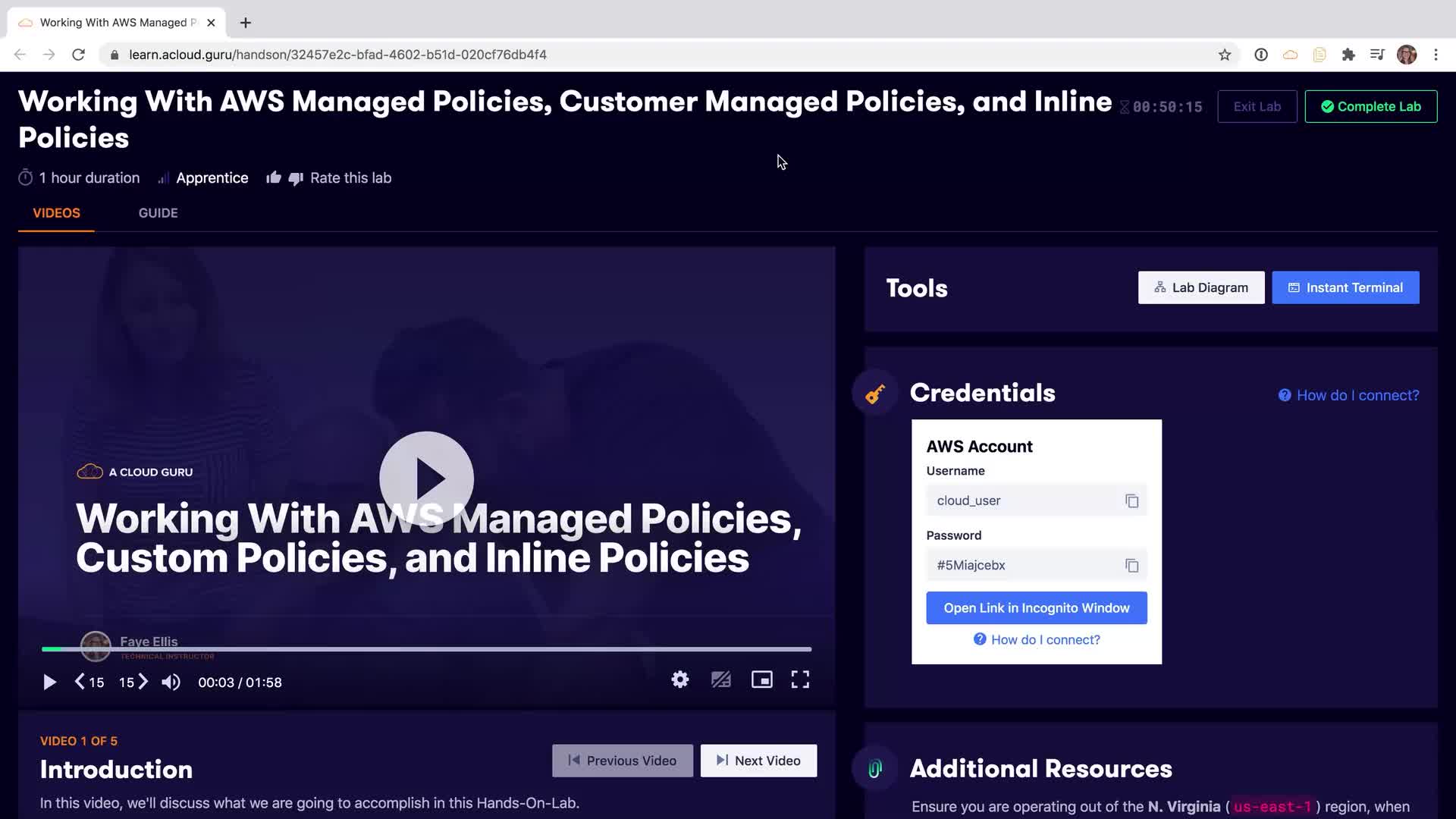Mute the video volume
1456x819 pixels.
[x=171, y=682]
